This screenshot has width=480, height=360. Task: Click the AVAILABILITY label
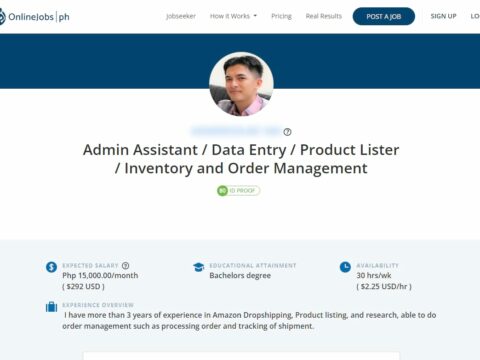click(377, 266)
